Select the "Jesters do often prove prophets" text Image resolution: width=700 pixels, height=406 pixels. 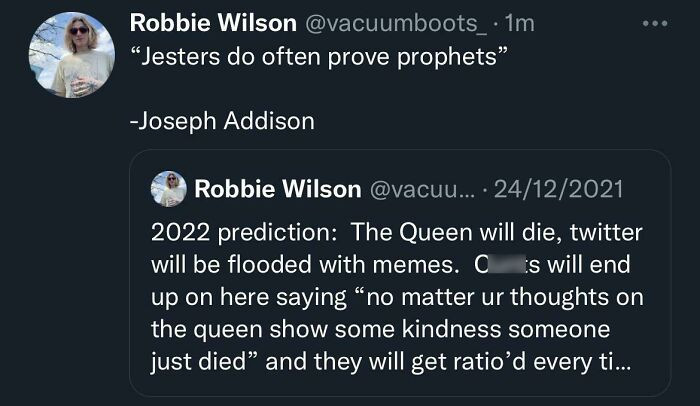319,57
